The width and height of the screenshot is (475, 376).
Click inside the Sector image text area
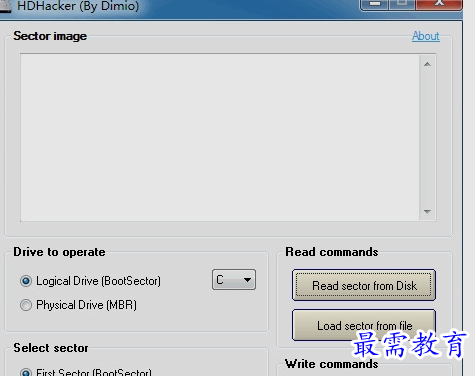point(220,137)
